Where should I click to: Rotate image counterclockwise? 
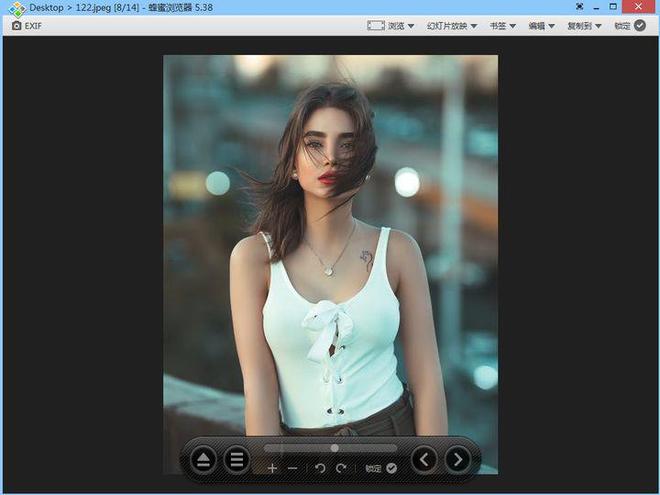(x=320, y=468)
